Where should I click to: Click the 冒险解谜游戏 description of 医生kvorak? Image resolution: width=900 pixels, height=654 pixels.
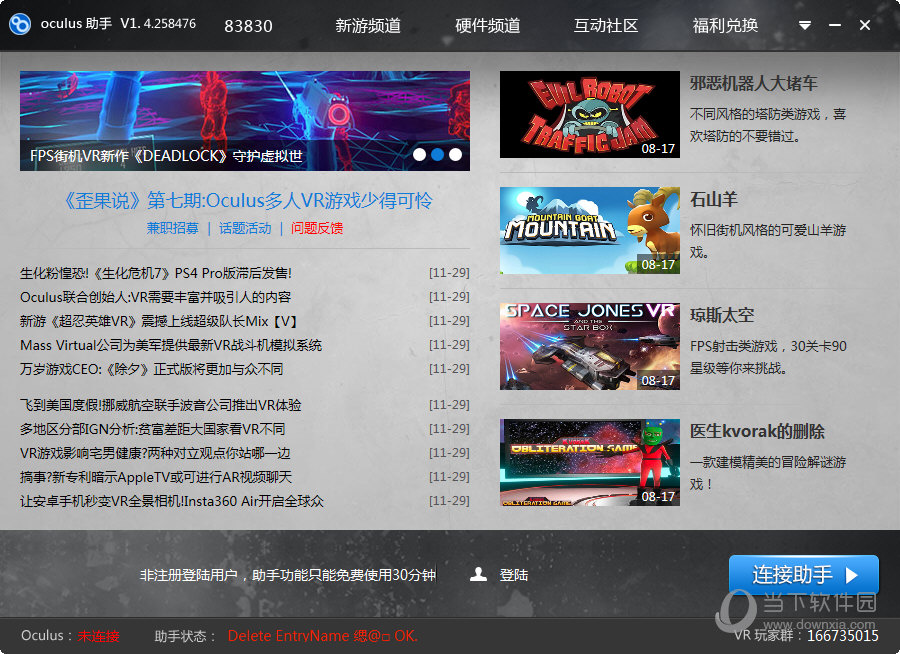pyautogui.click(x=768, y=473)
